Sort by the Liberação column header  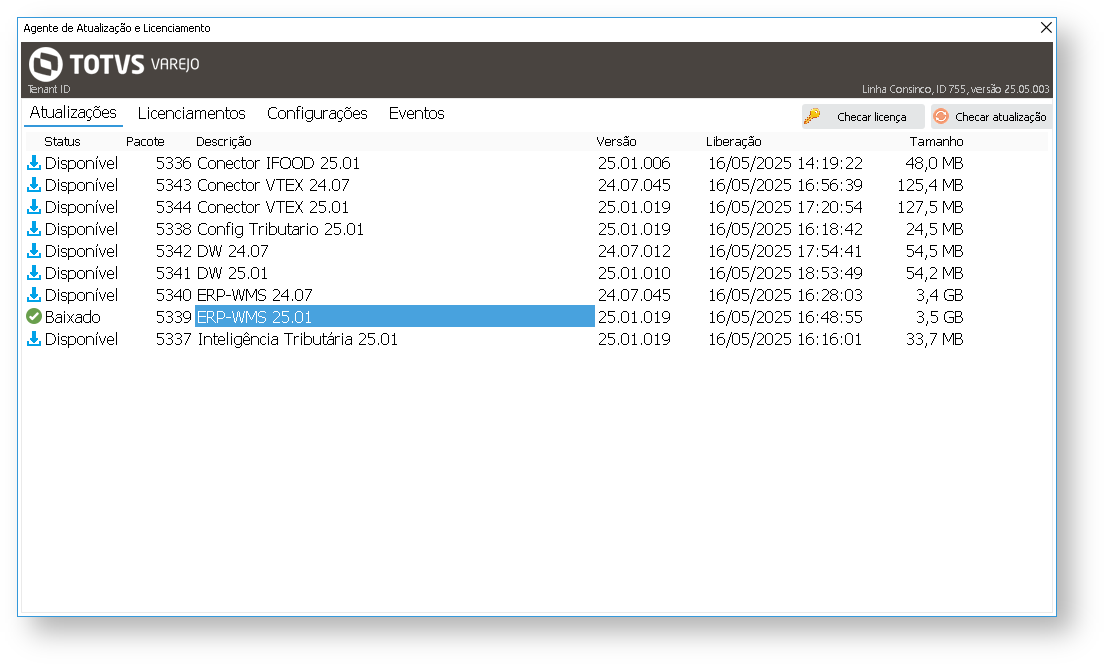pos(734,142)
